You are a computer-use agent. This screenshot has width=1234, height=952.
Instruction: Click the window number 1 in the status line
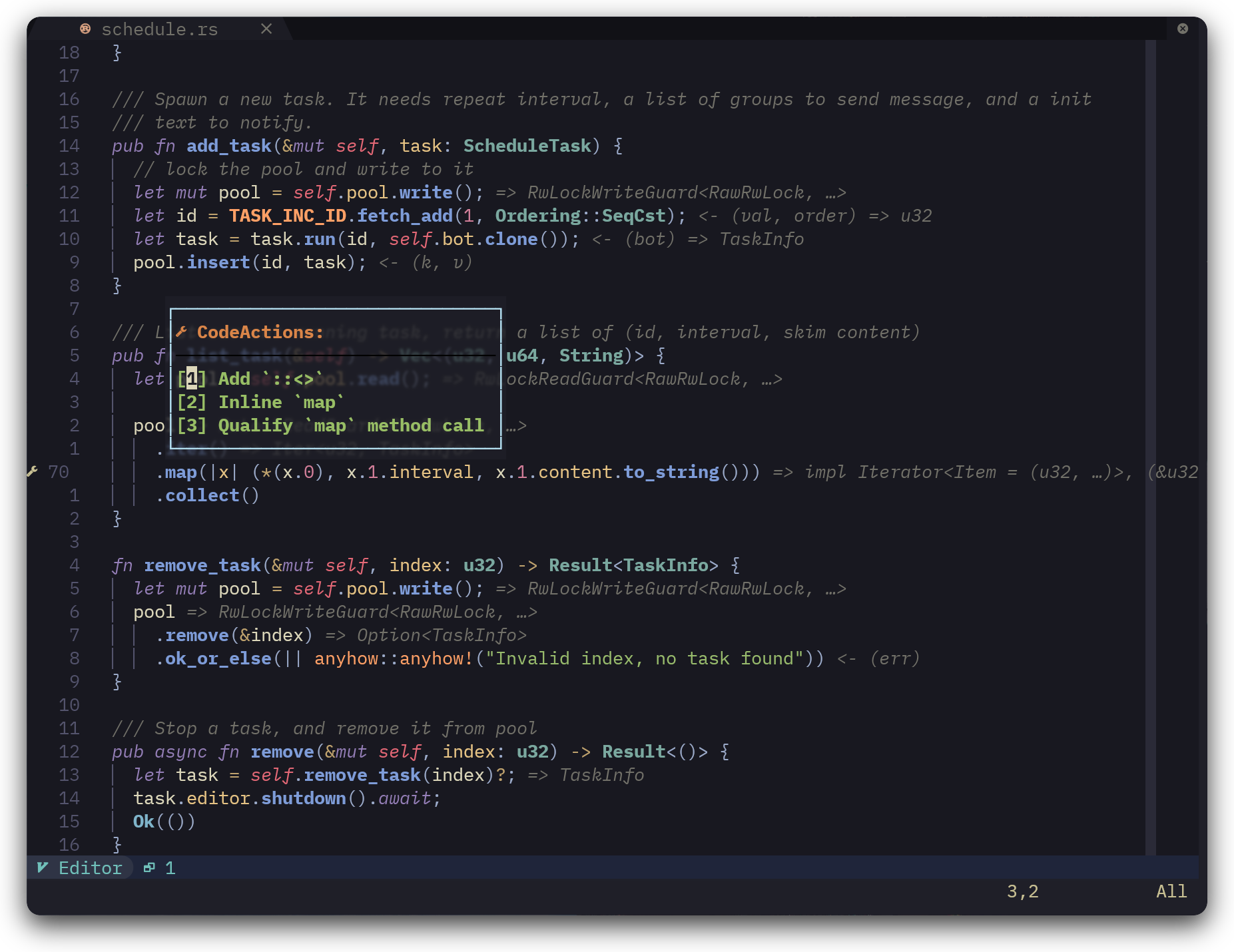pos(170,868)
